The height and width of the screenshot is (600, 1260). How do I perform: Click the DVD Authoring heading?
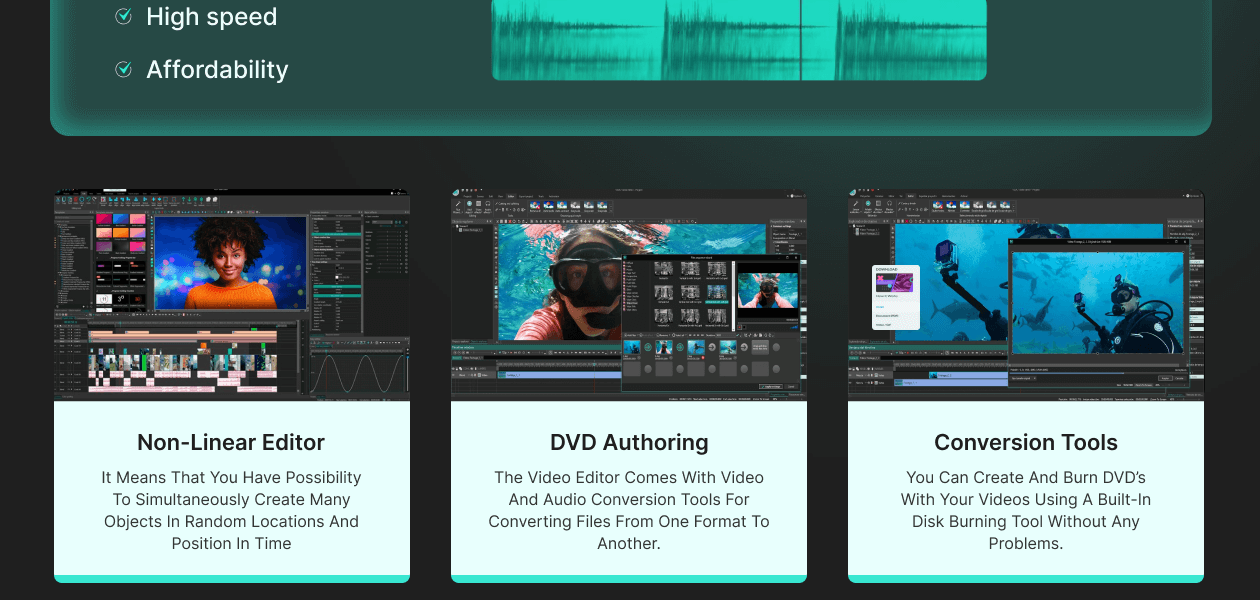point(629,442)
